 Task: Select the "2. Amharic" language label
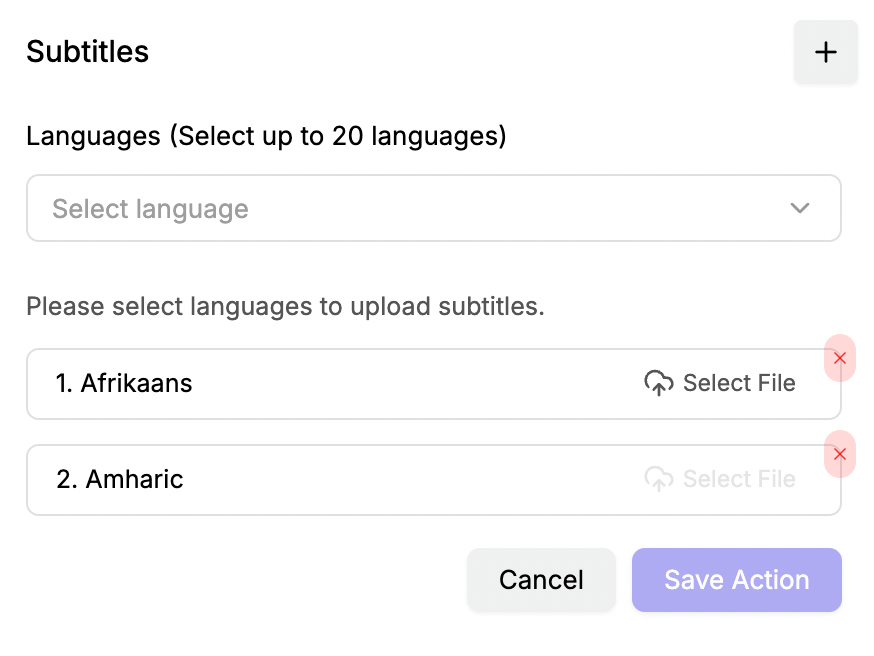pyautogui.click(x=120, y=479)
